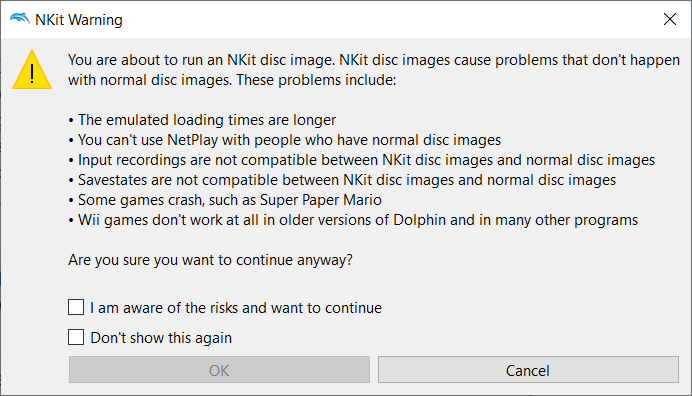The width and height of the screenshot is (692, 396).
Task: Click the Super Paper Mario crash line
Action: [x=225, y=200]
